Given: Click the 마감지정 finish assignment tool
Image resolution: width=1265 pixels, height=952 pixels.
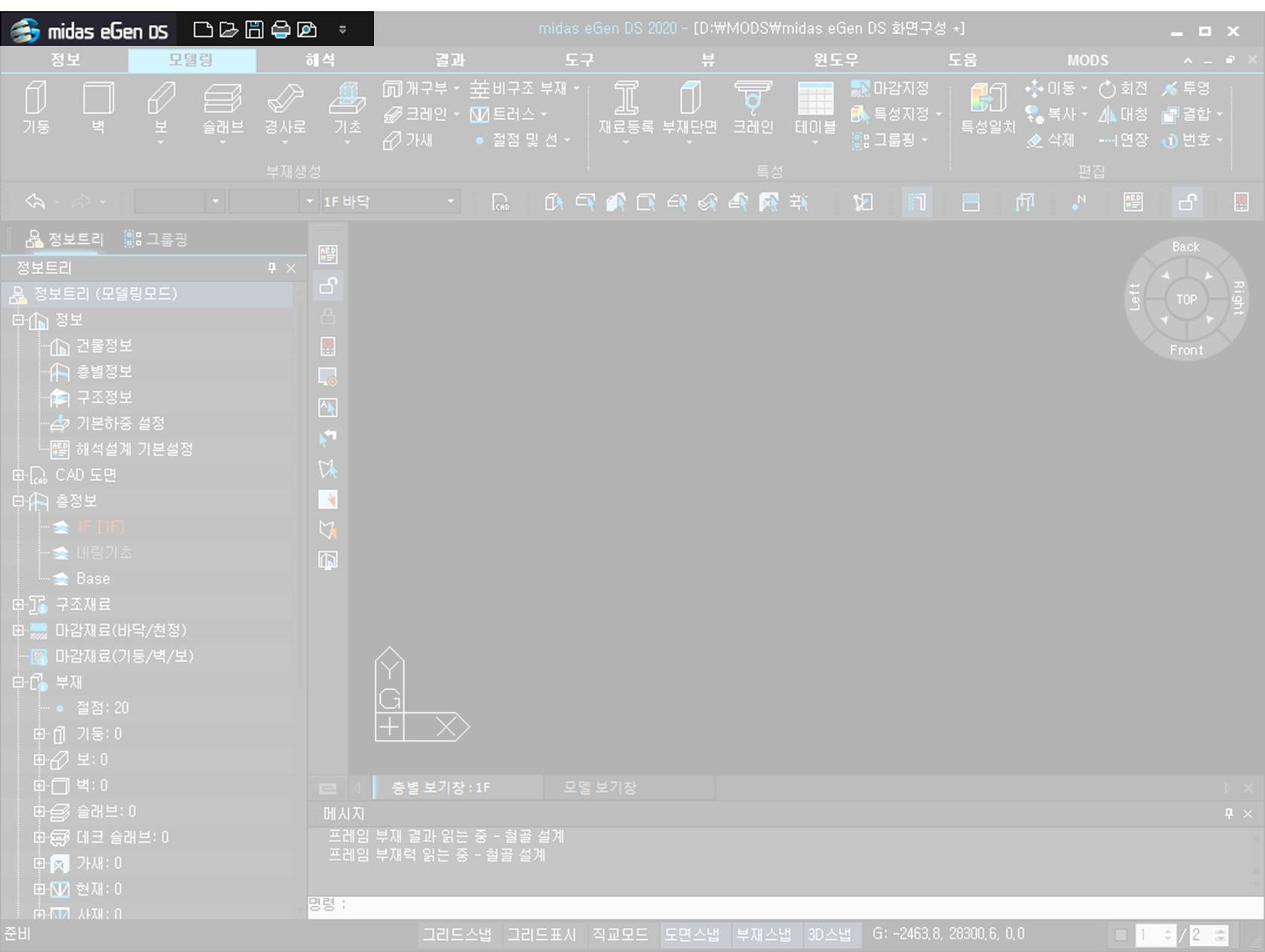Looking at the screenshot, I should click(x=890, y=89).
